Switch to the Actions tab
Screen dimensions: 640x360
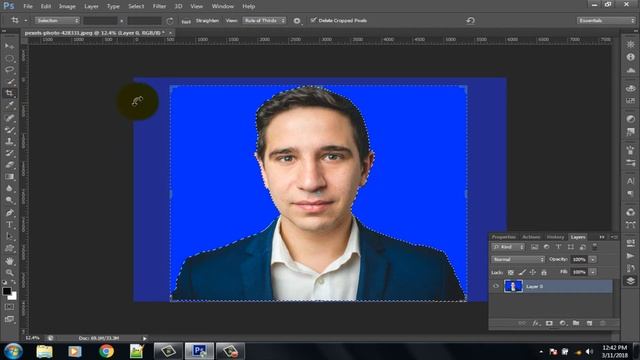pyautogui.click(x=531, y=237)
